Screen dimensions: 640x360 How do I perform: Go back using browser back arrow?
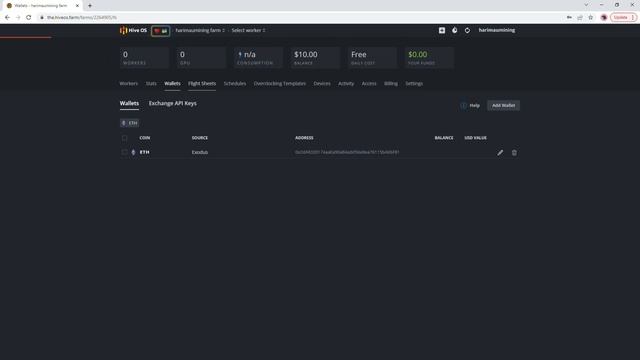[x=7, y=18]
